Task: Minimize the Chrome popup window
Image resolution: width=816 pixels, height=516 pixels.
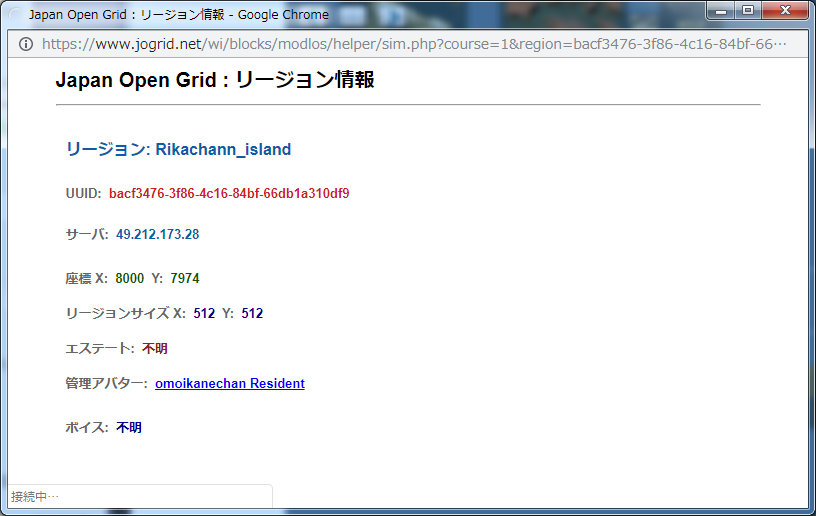Action: (721, 10)
